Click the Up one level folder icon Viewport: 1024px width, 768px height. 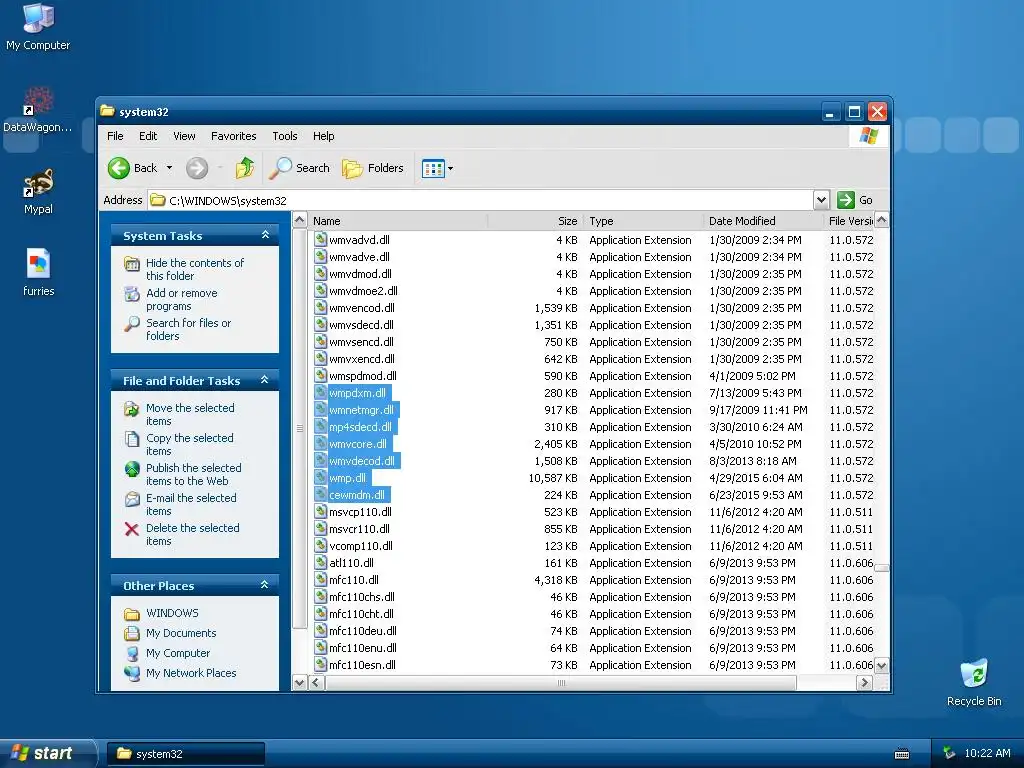(x=245, y=168)
